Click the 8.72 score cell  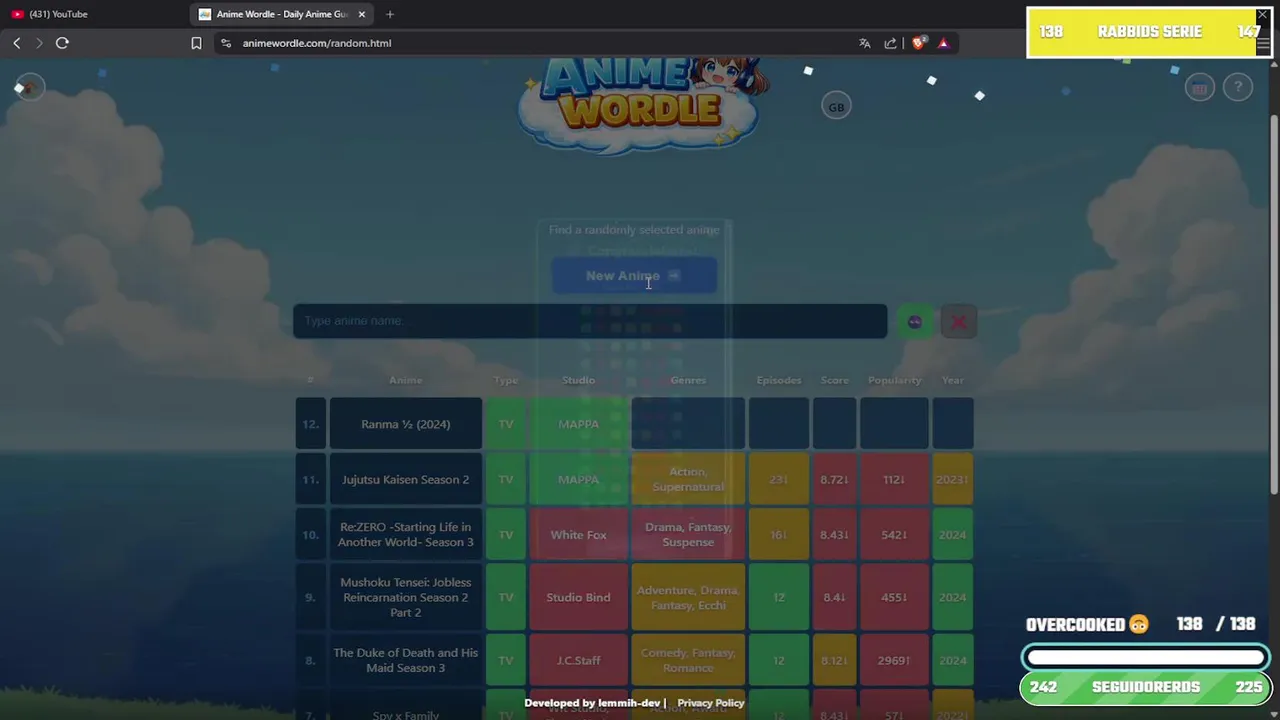pyautogui.click(x=835, y=480)
